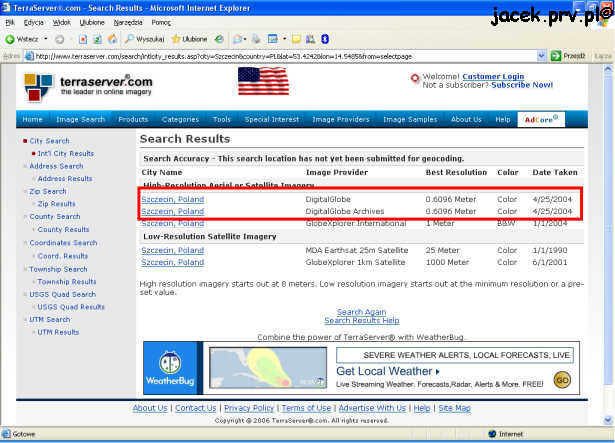This screenshot has width=615, height=443.
Task: Click the yellow Discuss note icon
Action: pyautogui.click(x=296, y=39)
